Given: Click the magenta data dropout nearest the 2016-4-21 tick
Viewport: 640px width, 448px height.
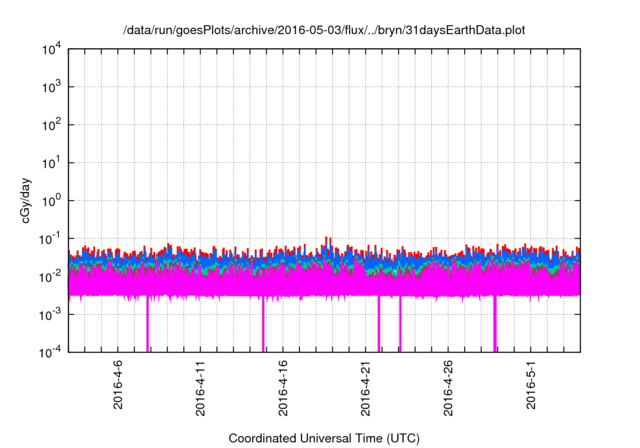Looking at the screenshot, I should [379, 324].
